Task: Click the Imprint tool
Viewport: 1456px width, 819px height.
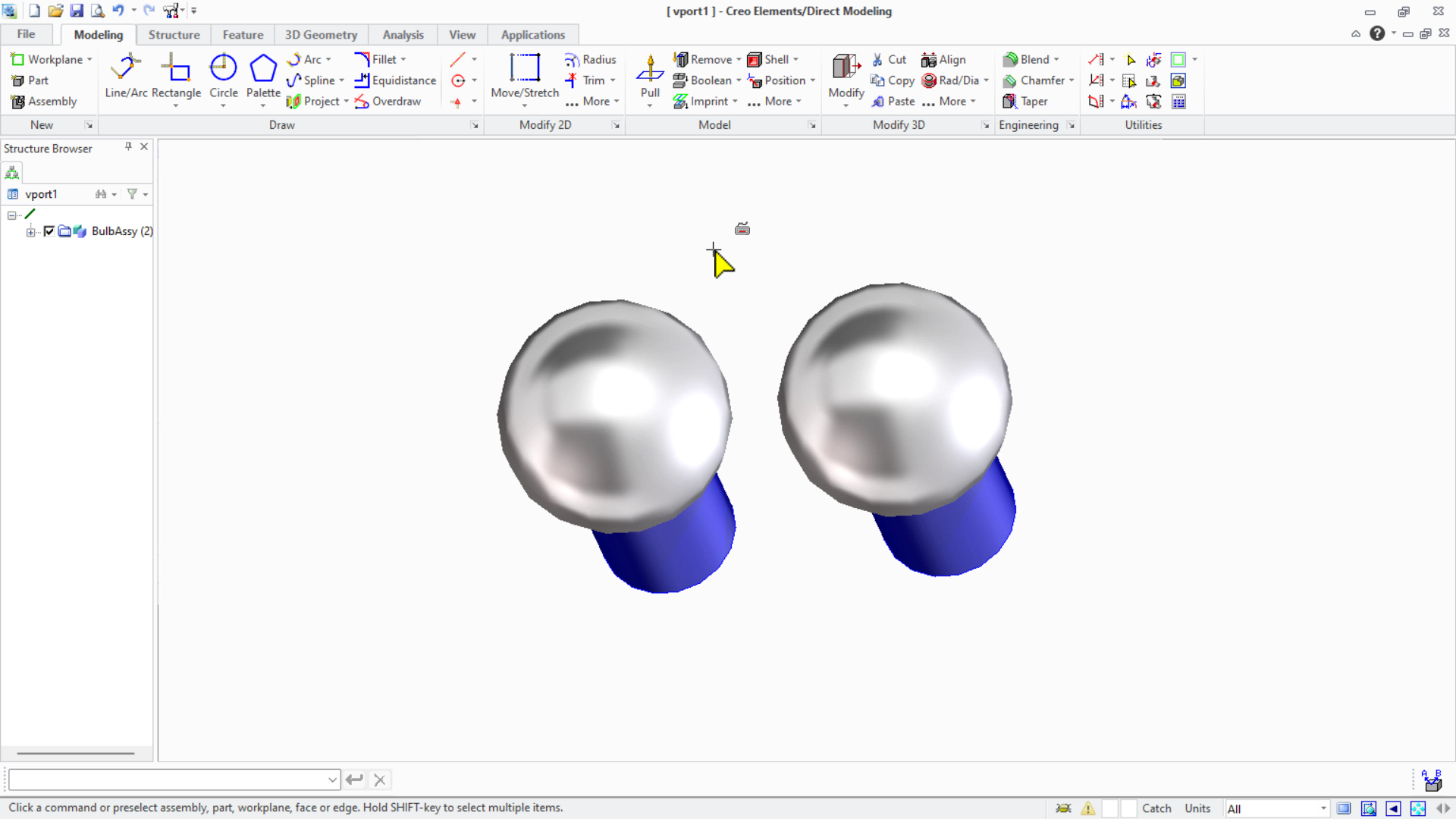Action: pyautogui.click(x=701, y=101)
